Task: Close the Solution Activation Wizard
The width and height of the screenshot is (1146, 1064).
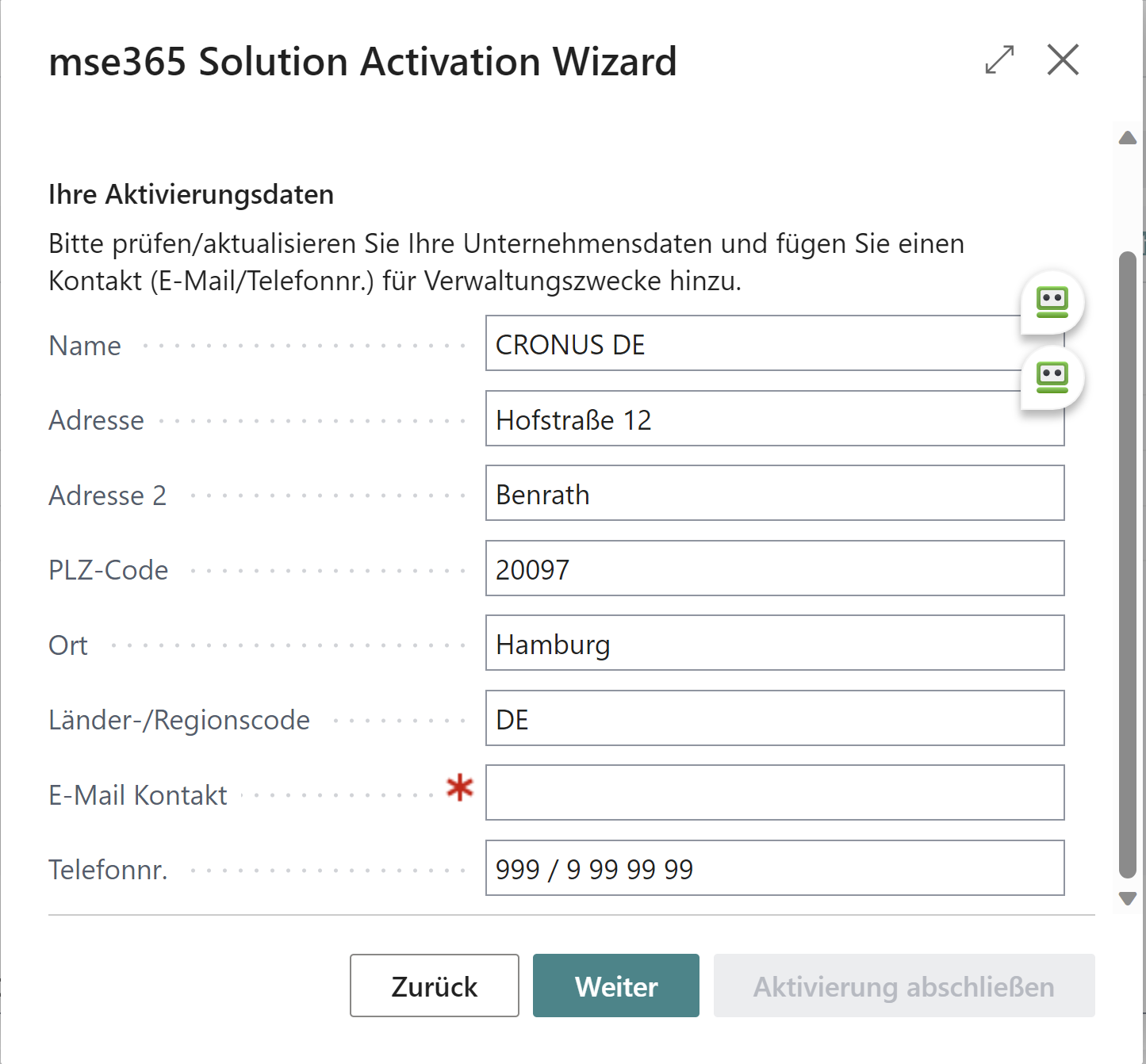Action: 1063,59
